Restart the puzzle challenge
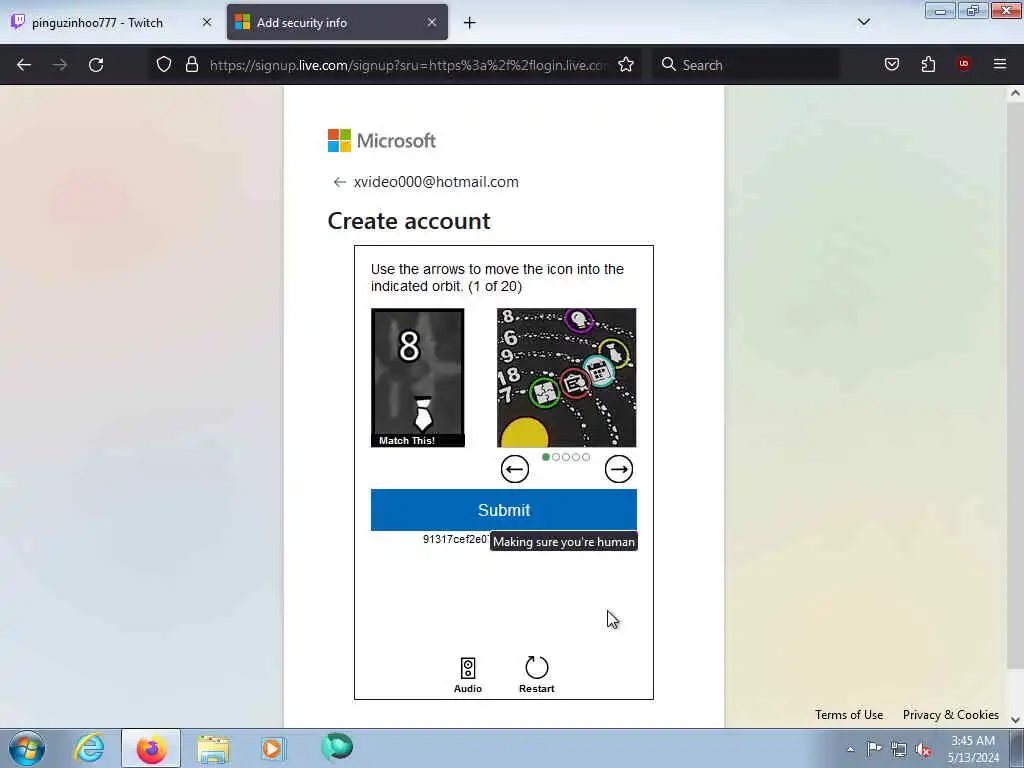The image size is (1024, 768). (x=536, y=675)
